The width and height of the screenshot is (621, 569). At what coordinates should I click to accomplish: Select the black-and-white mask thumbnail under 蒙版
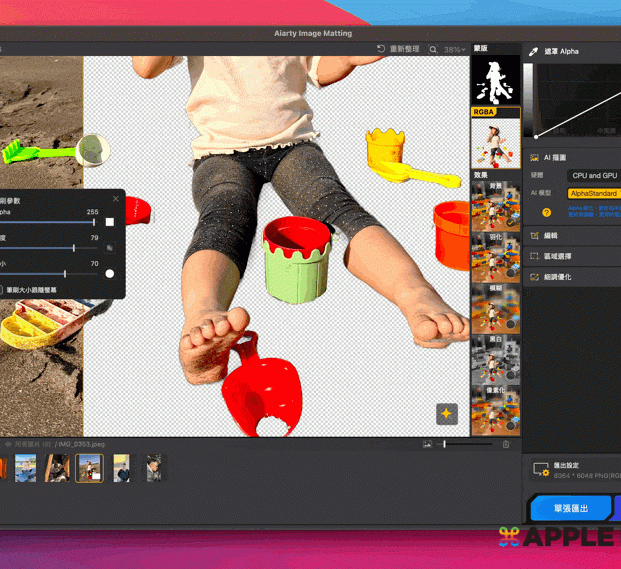tap(495, 79)
